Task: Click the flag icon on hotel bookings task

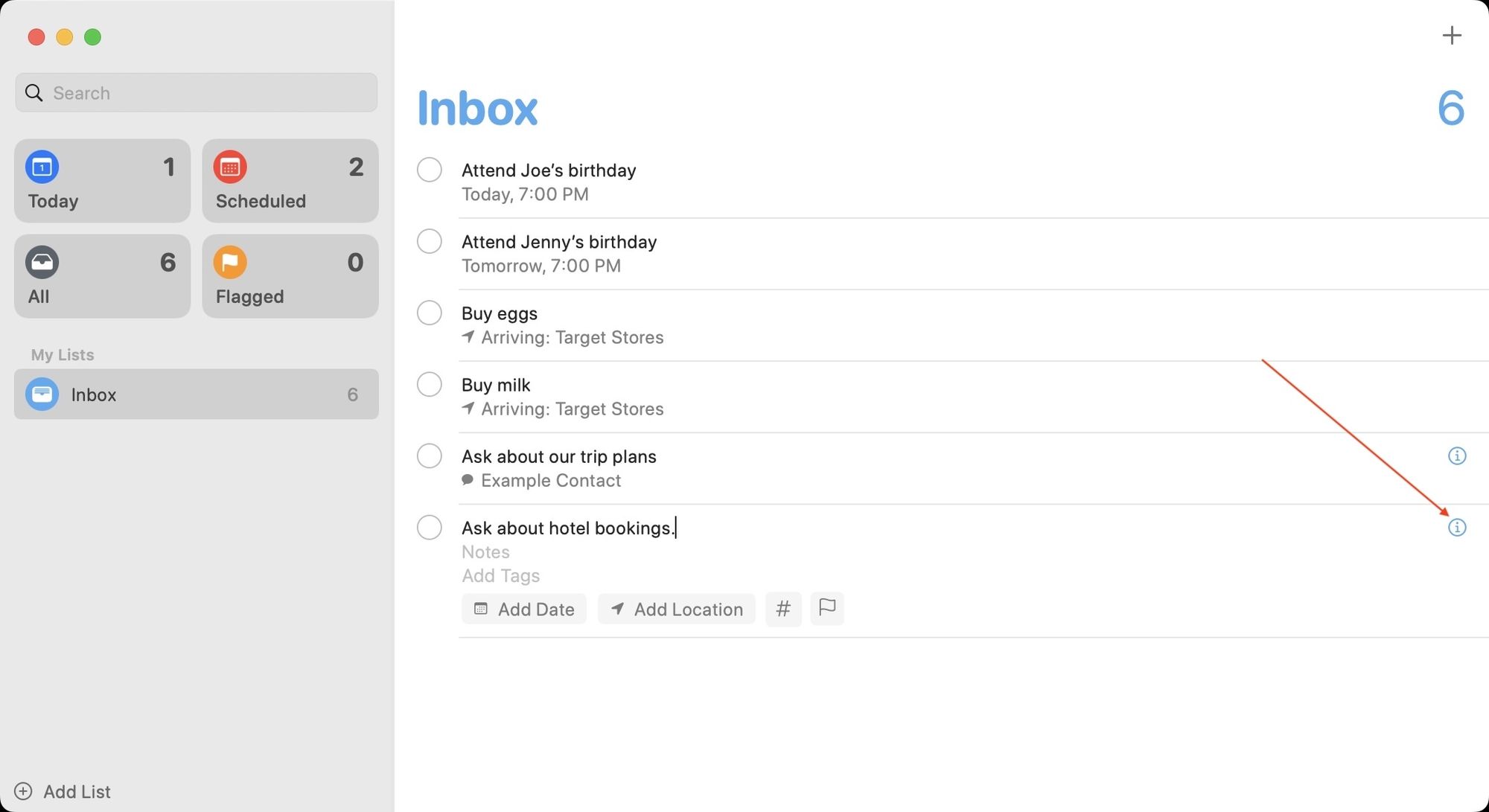Action: point(826,608)
